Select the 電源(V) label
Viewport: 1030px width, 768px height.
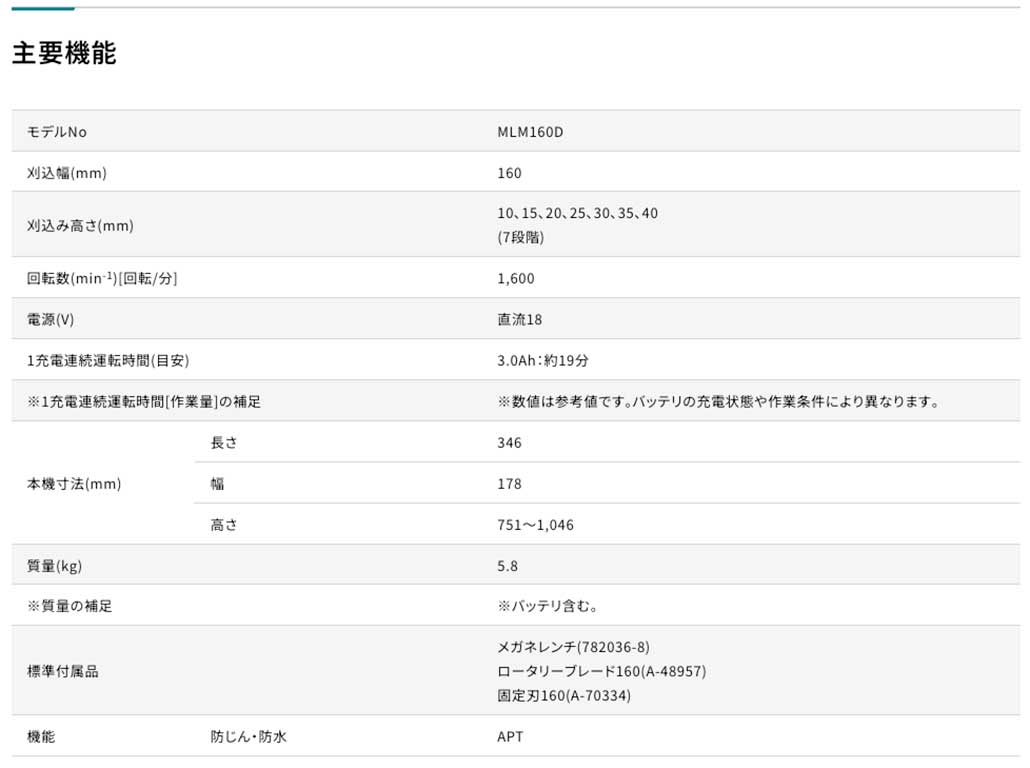point(50,319)
